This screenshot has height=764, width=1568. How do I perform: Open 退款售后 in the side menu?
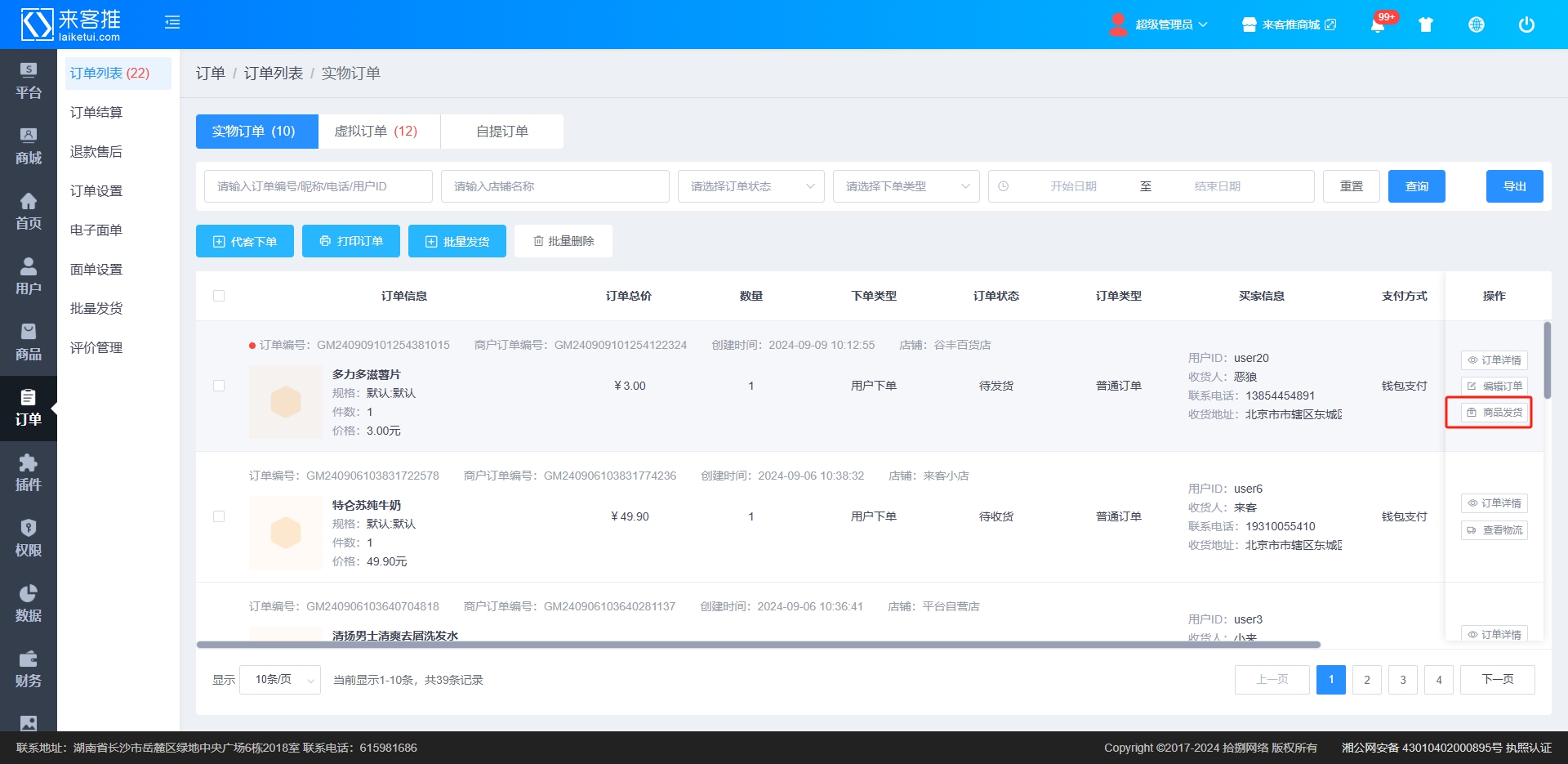coord(96,152)
